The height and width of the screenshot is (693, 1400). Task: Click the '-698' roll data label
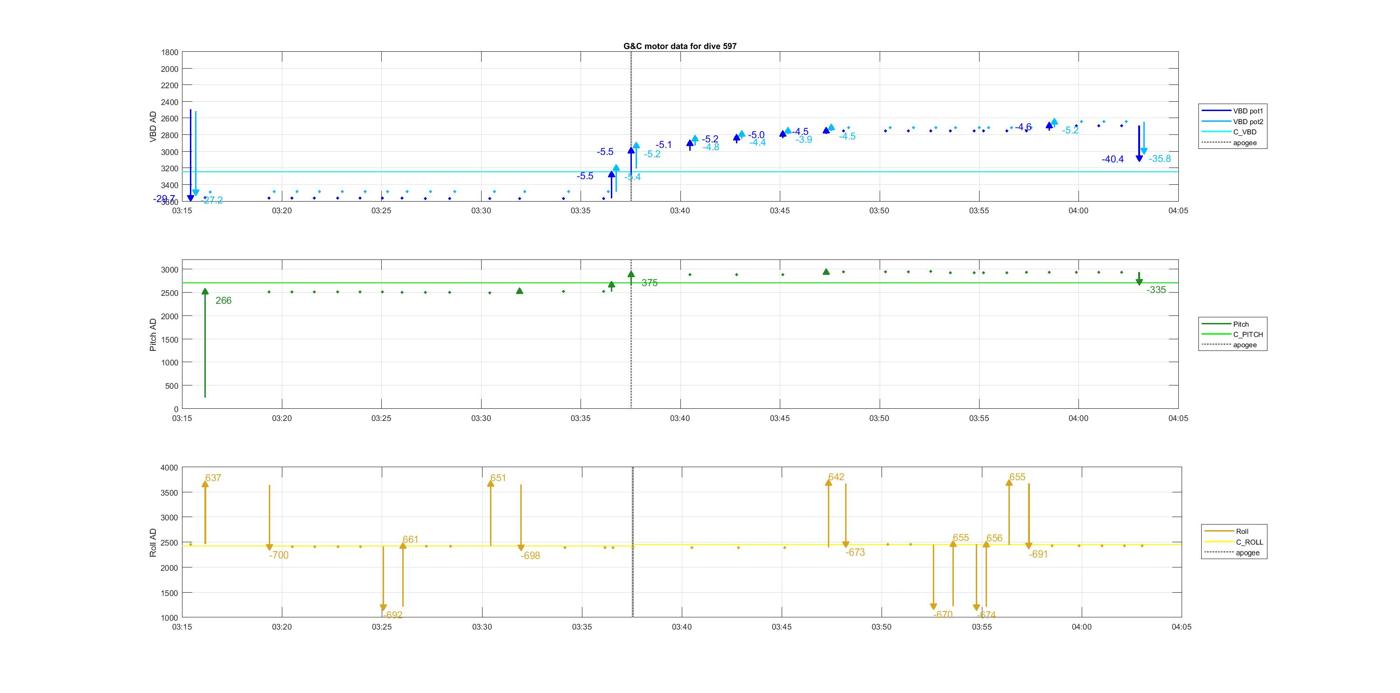click(x=531, y=555)
